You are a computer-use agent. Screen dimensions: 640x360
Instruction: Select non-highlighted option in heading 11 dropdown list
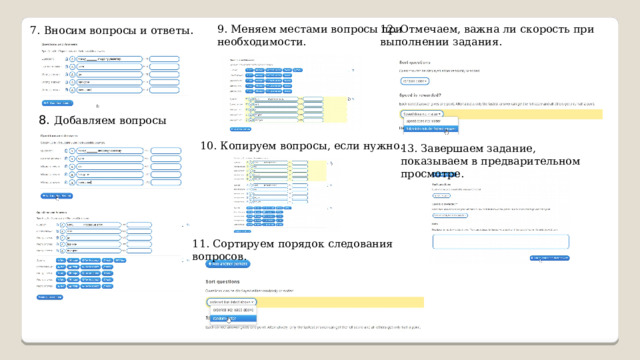pos(233,310)
